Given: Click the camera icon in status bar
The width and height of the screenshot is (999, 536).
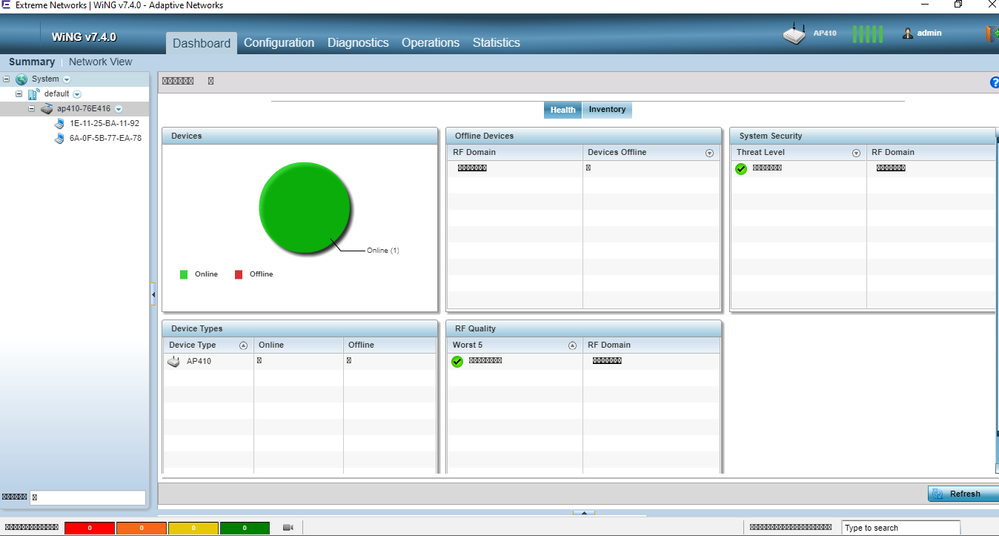Looking at the screenshot, I should pos(288,527).
